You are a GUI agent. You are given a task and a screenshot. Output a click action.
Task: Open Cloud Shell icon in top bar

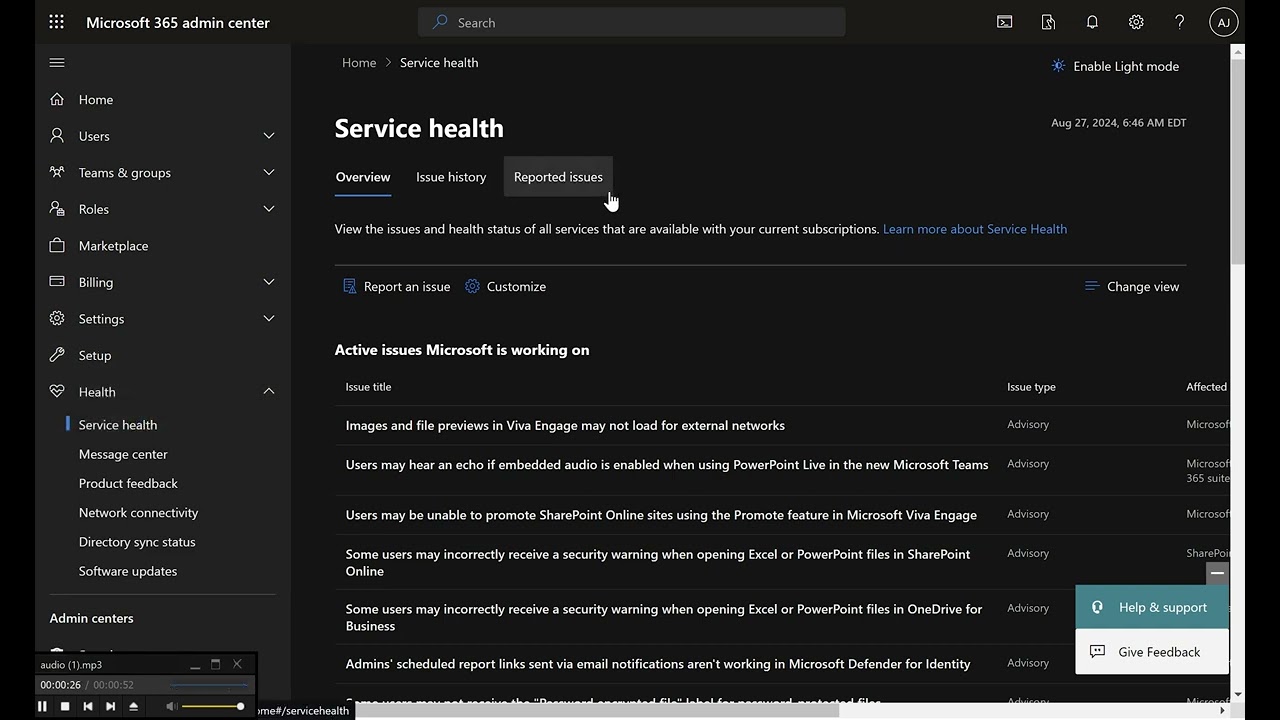point(1004,22)
